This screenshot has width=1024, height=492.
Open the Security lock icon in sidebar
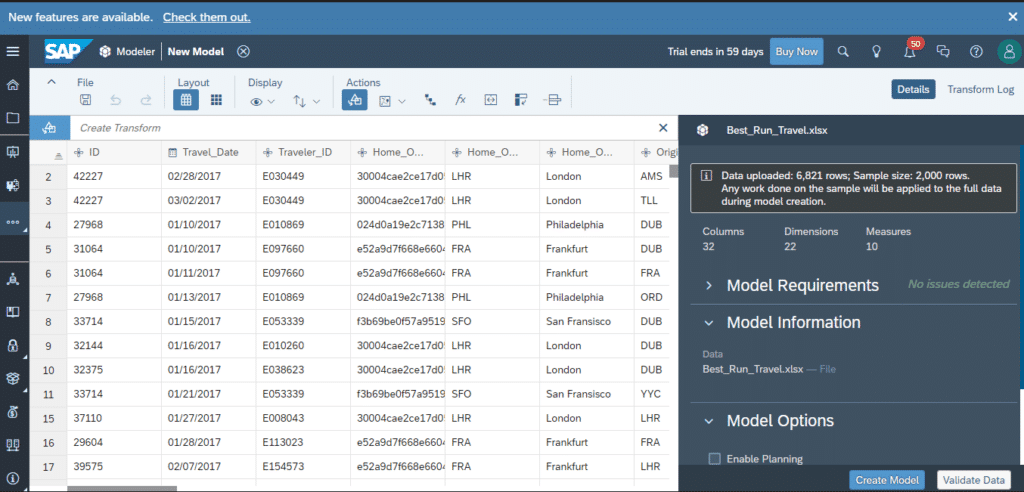(x=12, y=346)
